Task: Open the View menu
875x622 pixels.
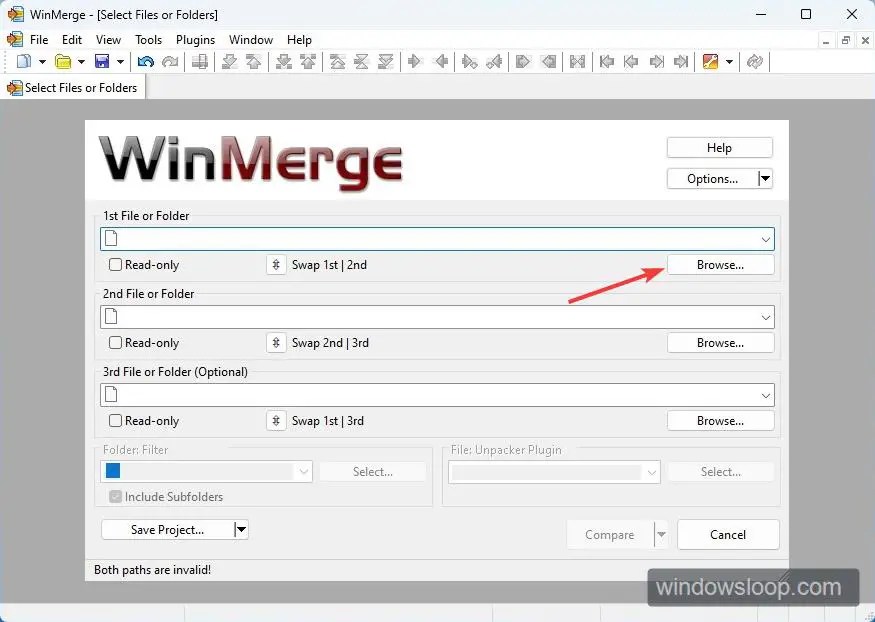Action: click(108, 40)
